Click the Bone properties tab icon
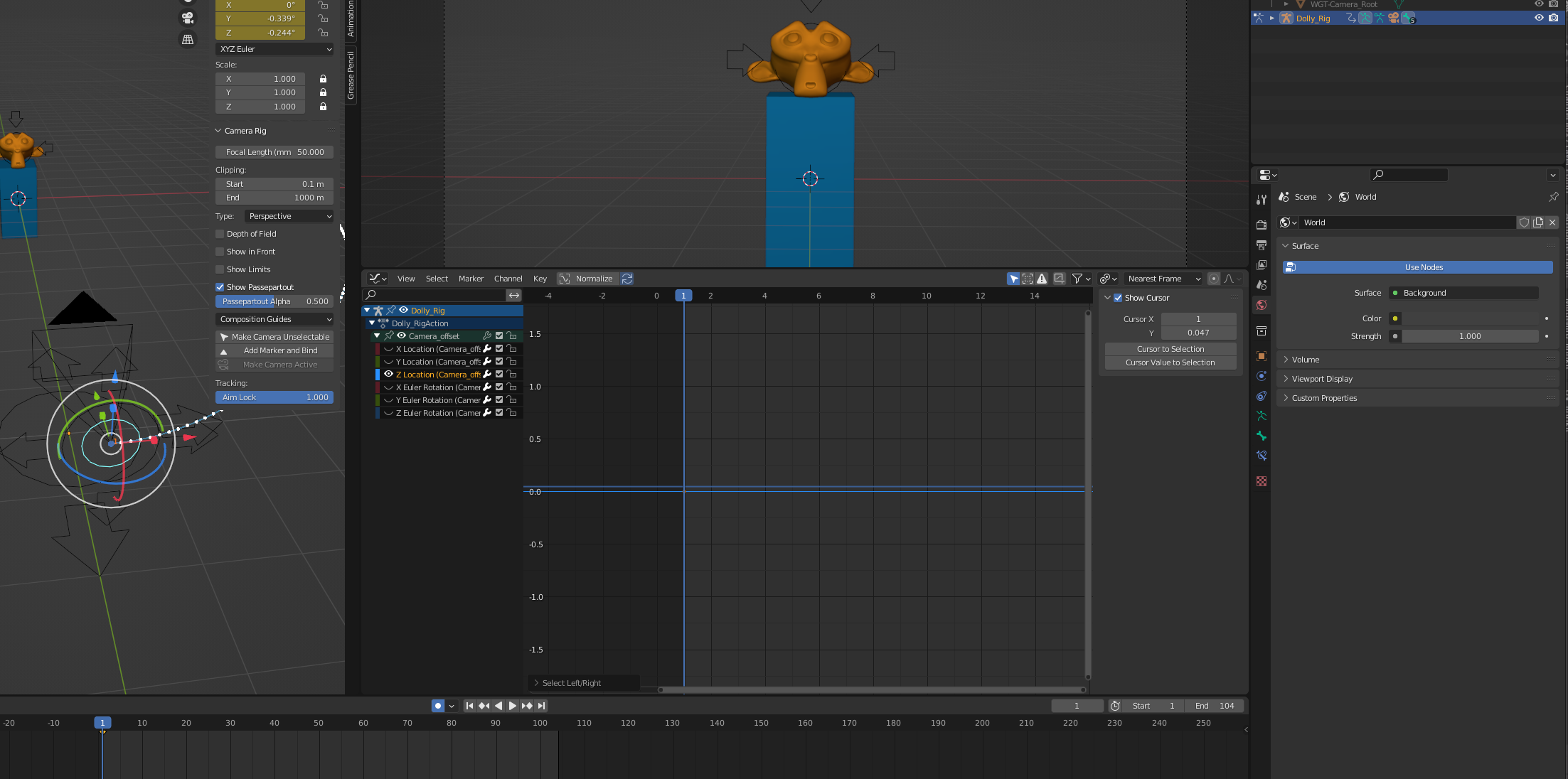Viewport: 1568px width, 779px height. [1262, 436]
